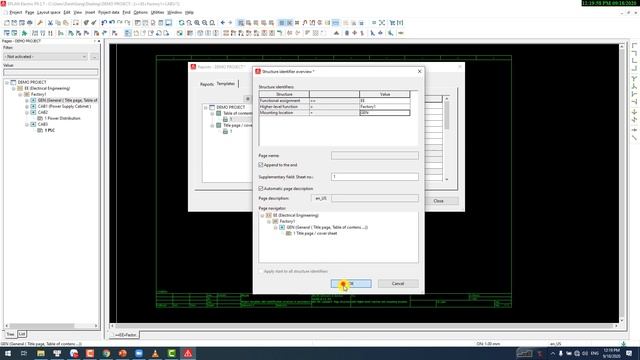Collapse the CAB3 node in Pages tree

click(27, 124)
